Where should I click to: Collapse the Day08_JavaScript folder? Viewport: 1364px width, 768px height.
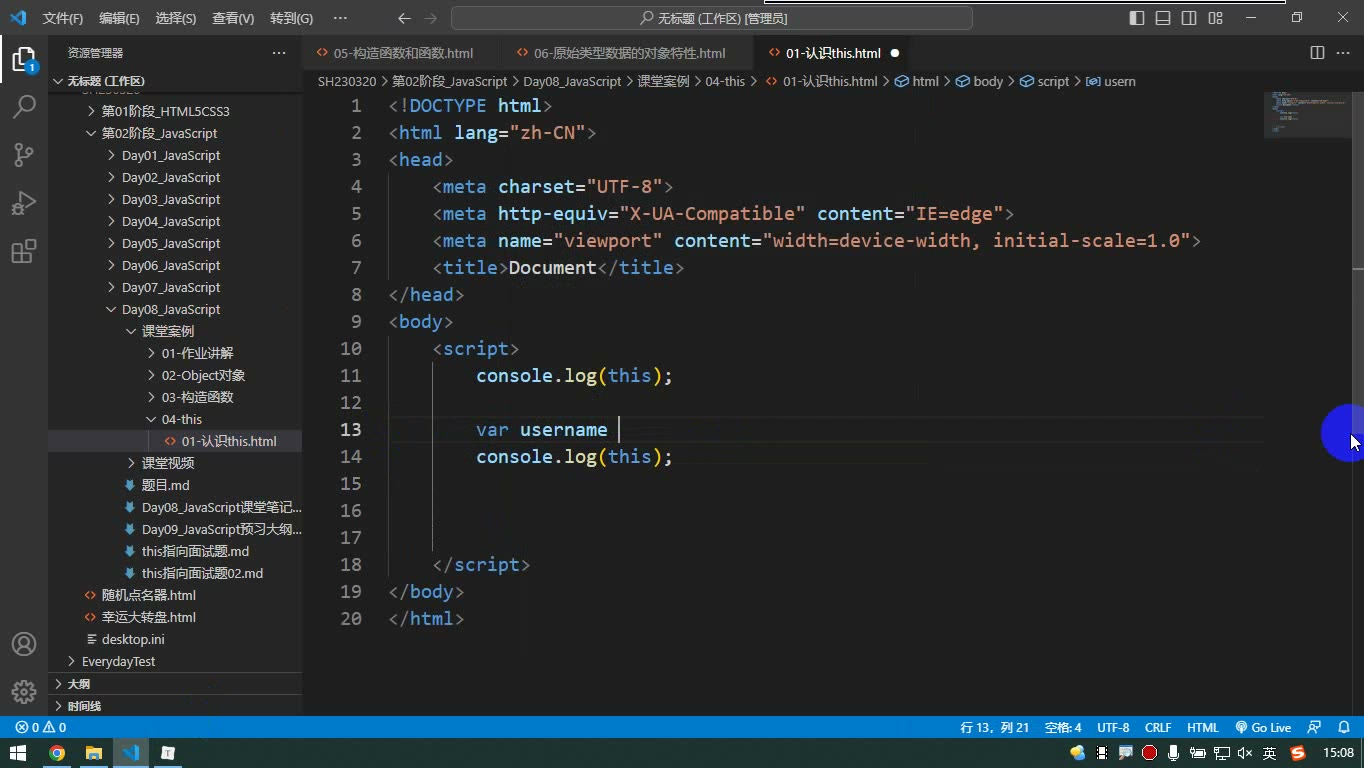coord(171,309)
